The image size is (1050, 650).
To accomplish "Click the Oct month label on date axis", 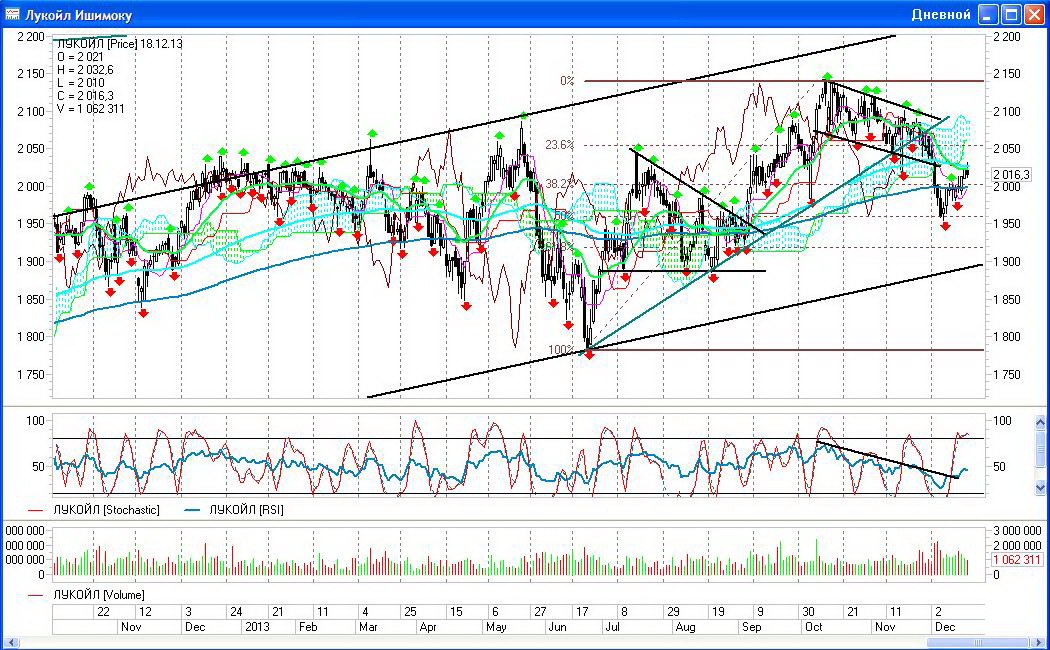I will pyautogui.click(x=814, y=627).
